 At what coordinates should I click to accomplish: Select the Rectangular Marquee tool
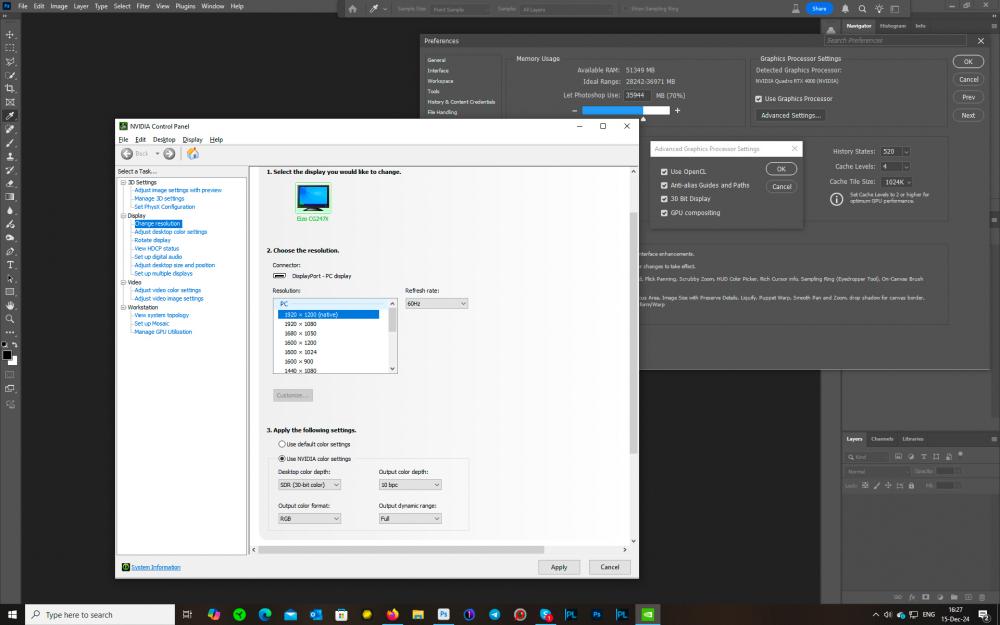pyautogui.click(x=10, y=48)
